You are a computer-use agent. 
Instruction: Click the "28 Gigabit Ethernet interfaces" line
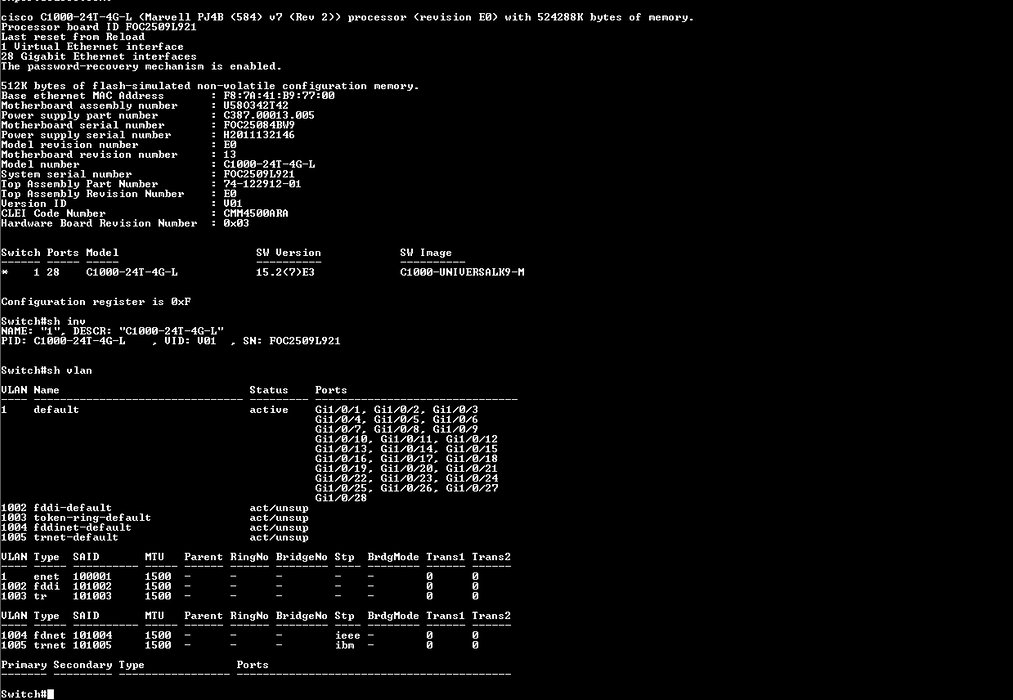coord(99,57)
